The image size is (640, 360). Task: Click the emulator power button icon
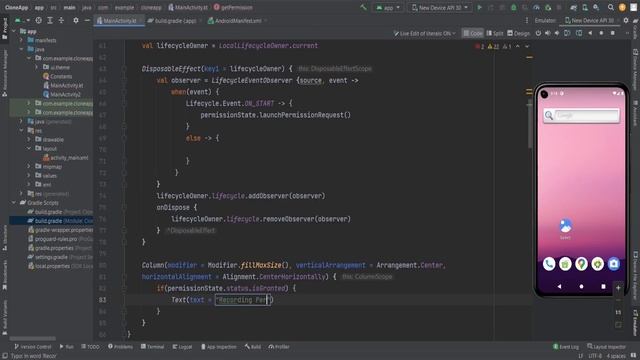(x=538, y=33)
